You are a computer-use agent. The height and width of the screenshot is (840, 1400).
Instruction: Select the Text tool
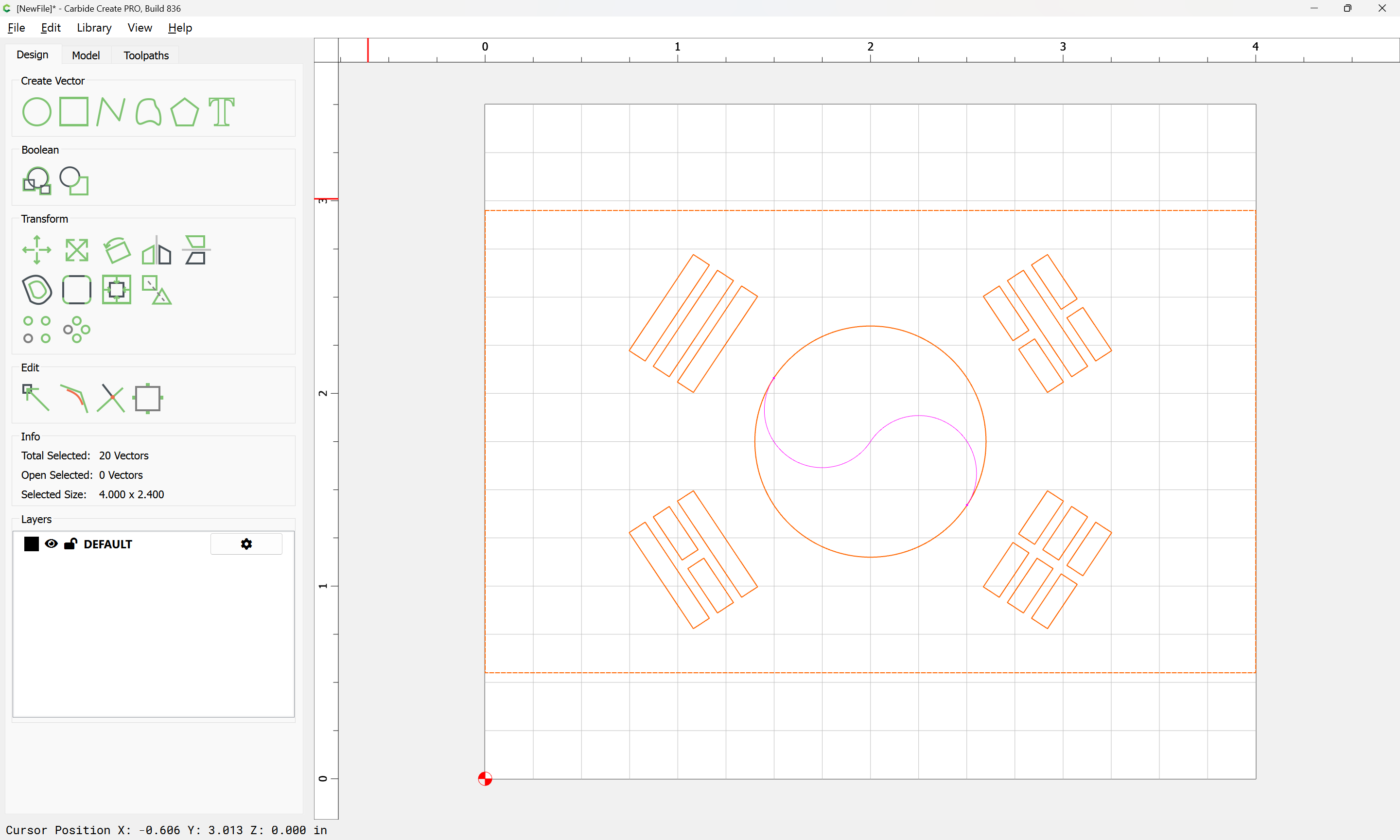(221, 111)
